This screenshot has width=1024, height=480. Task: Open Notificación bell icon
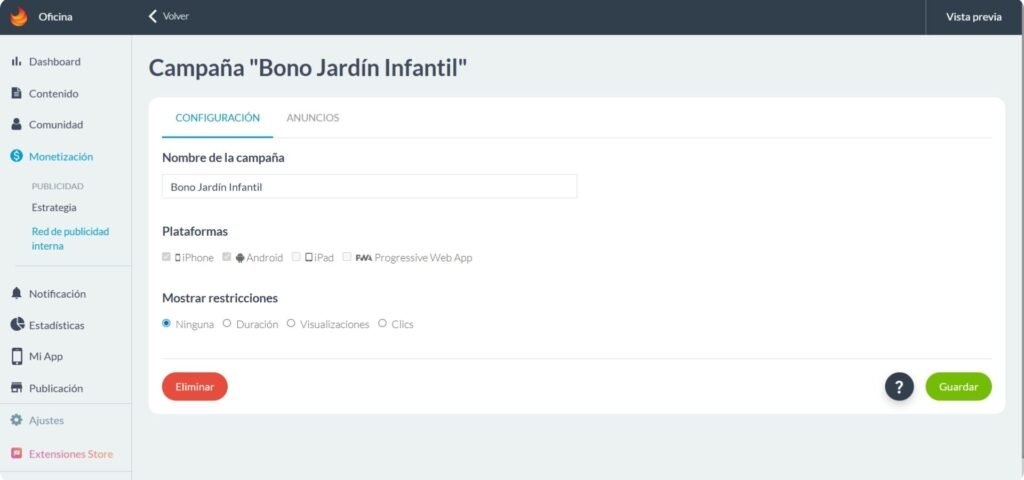coord(16,294)
